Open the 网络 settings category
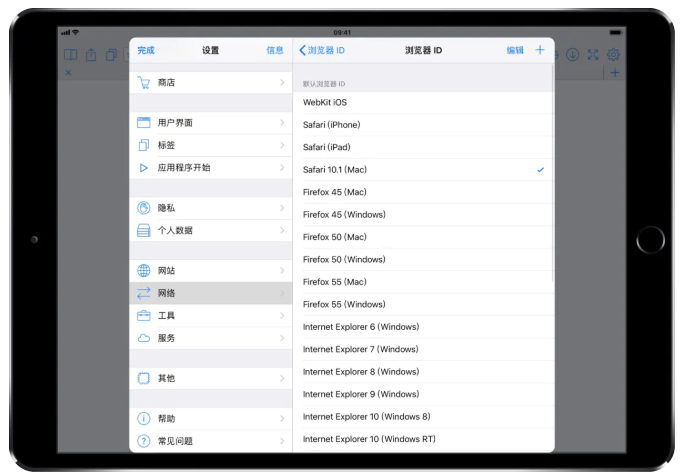Image resolution: width=681 pixels, height=476 pixels. 210,293
